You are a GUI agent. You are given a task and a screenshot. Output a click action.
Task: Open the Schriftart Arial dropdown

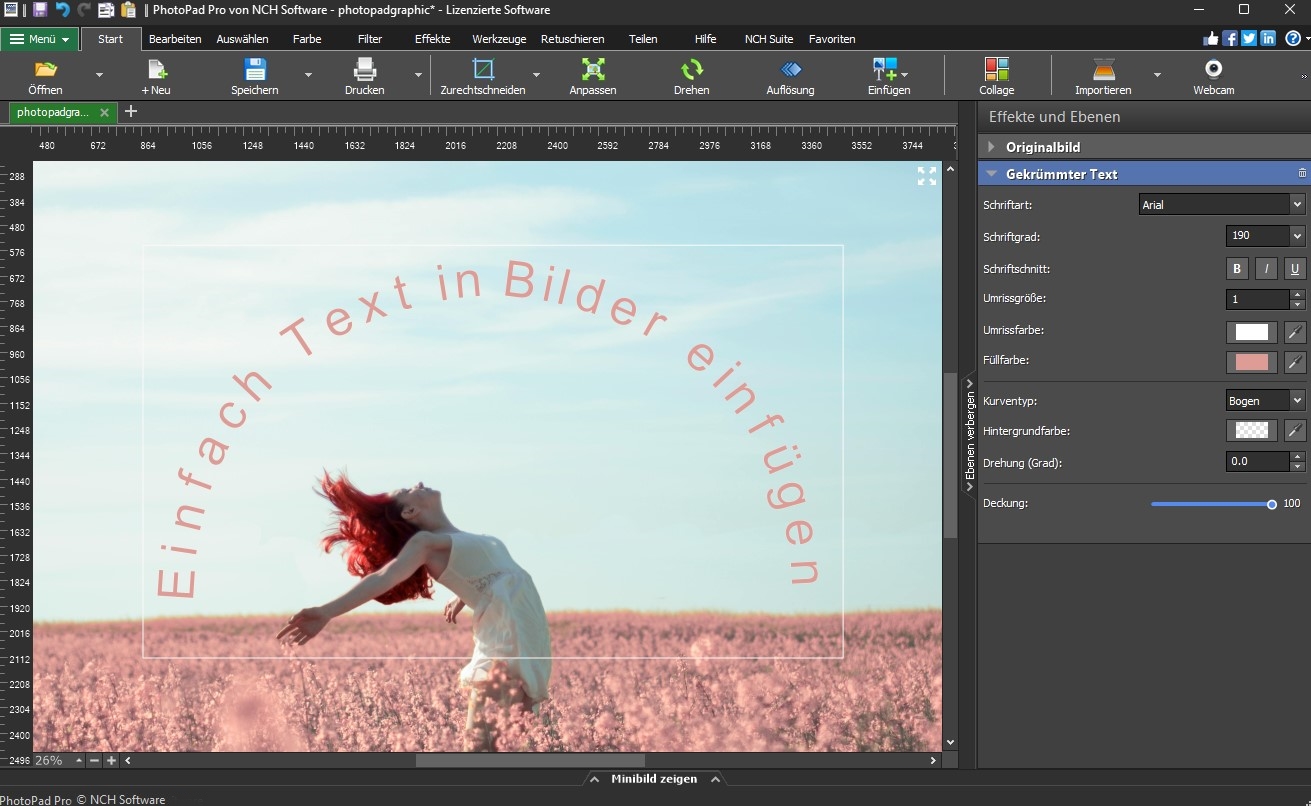click(1222, 204)
